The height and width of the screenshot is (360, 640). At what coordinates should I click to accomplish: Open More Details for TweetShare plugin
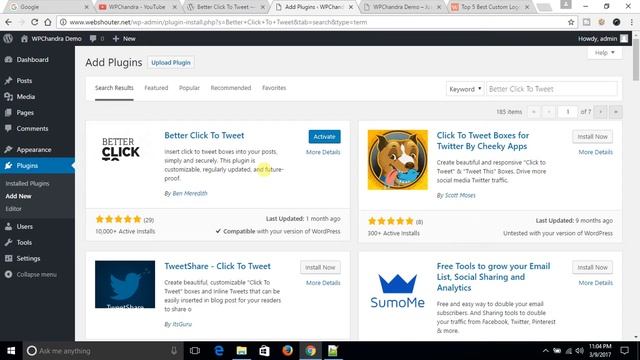[x=323, y=283]
